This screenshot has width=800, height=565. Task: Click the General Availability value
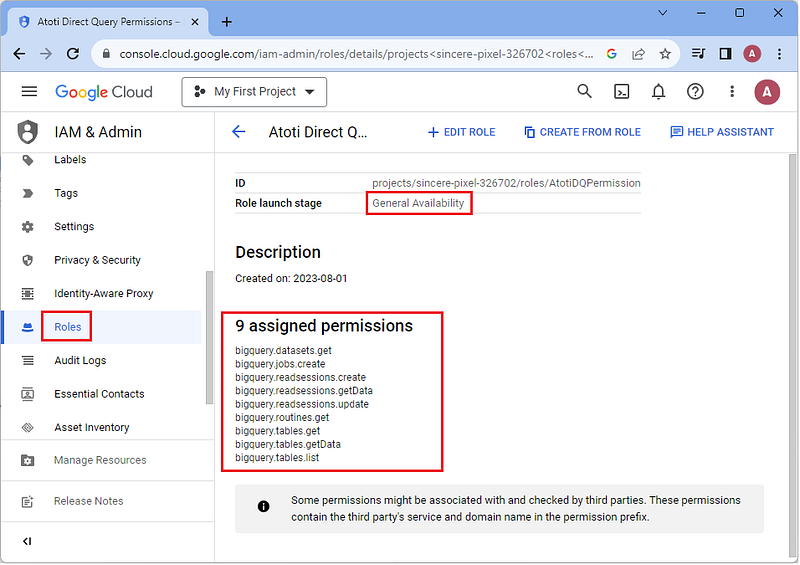pyautogui.click(x=418, y=203)
